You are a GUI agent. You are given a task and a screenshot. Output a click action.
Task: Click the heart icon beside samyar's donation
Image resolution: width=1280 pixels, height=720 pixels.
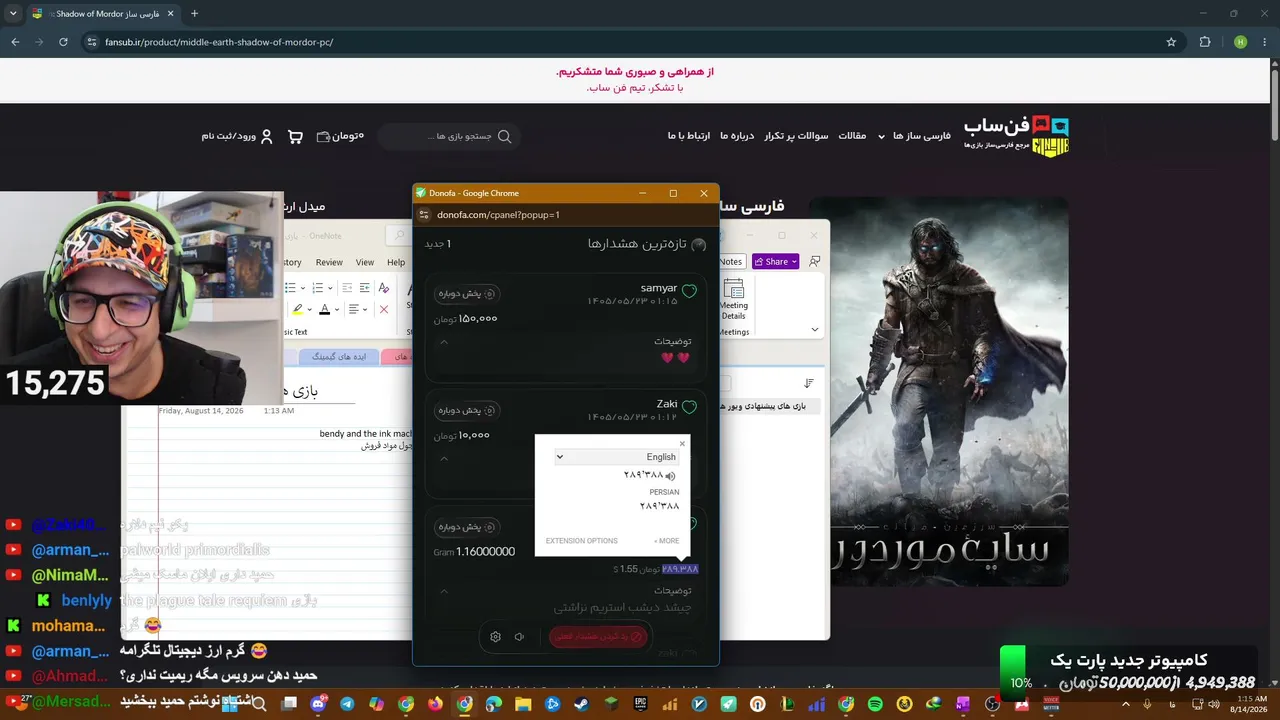689,291
